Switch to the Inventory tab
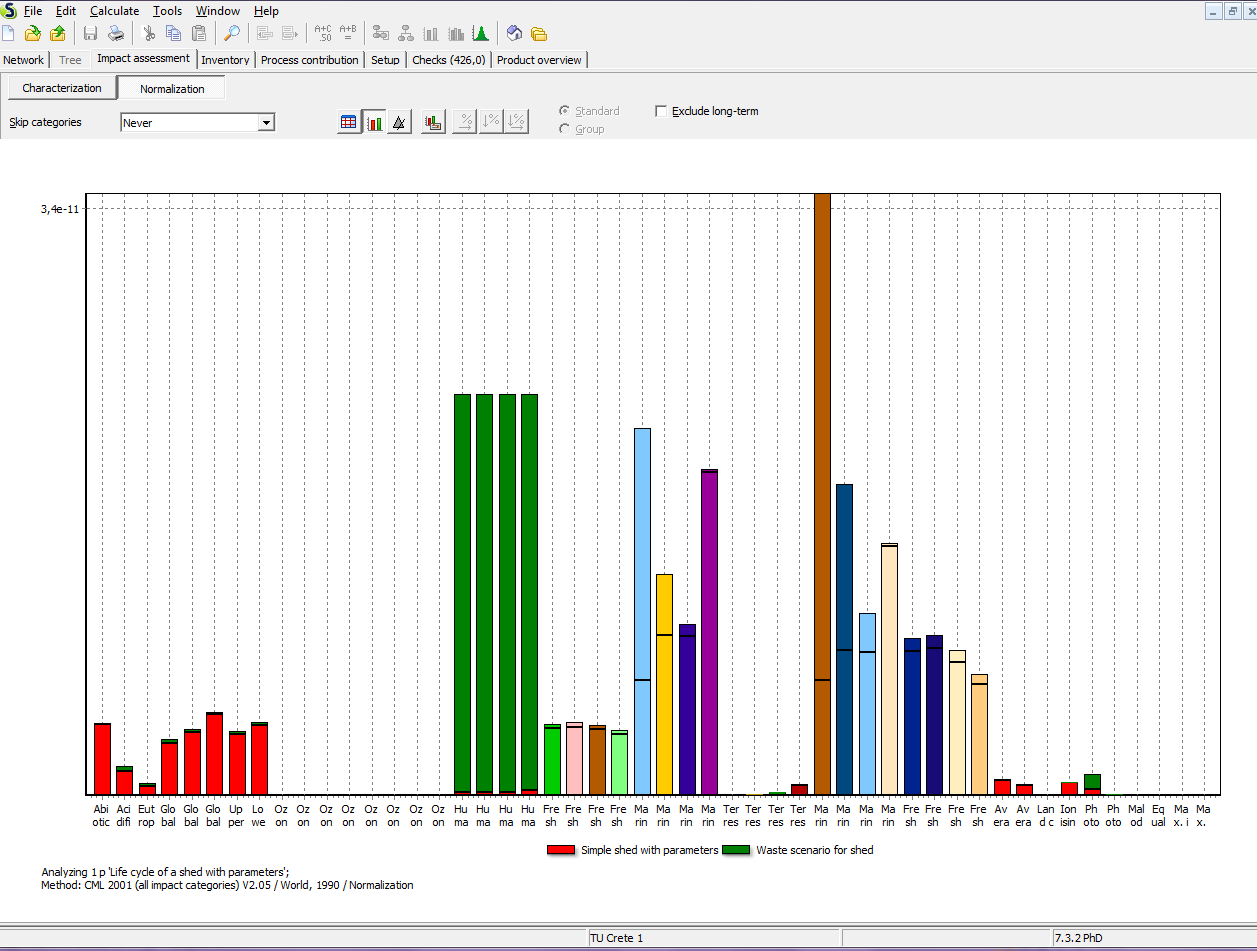The height and width of the screenshot is (951, 1257). tap(225, 60)
